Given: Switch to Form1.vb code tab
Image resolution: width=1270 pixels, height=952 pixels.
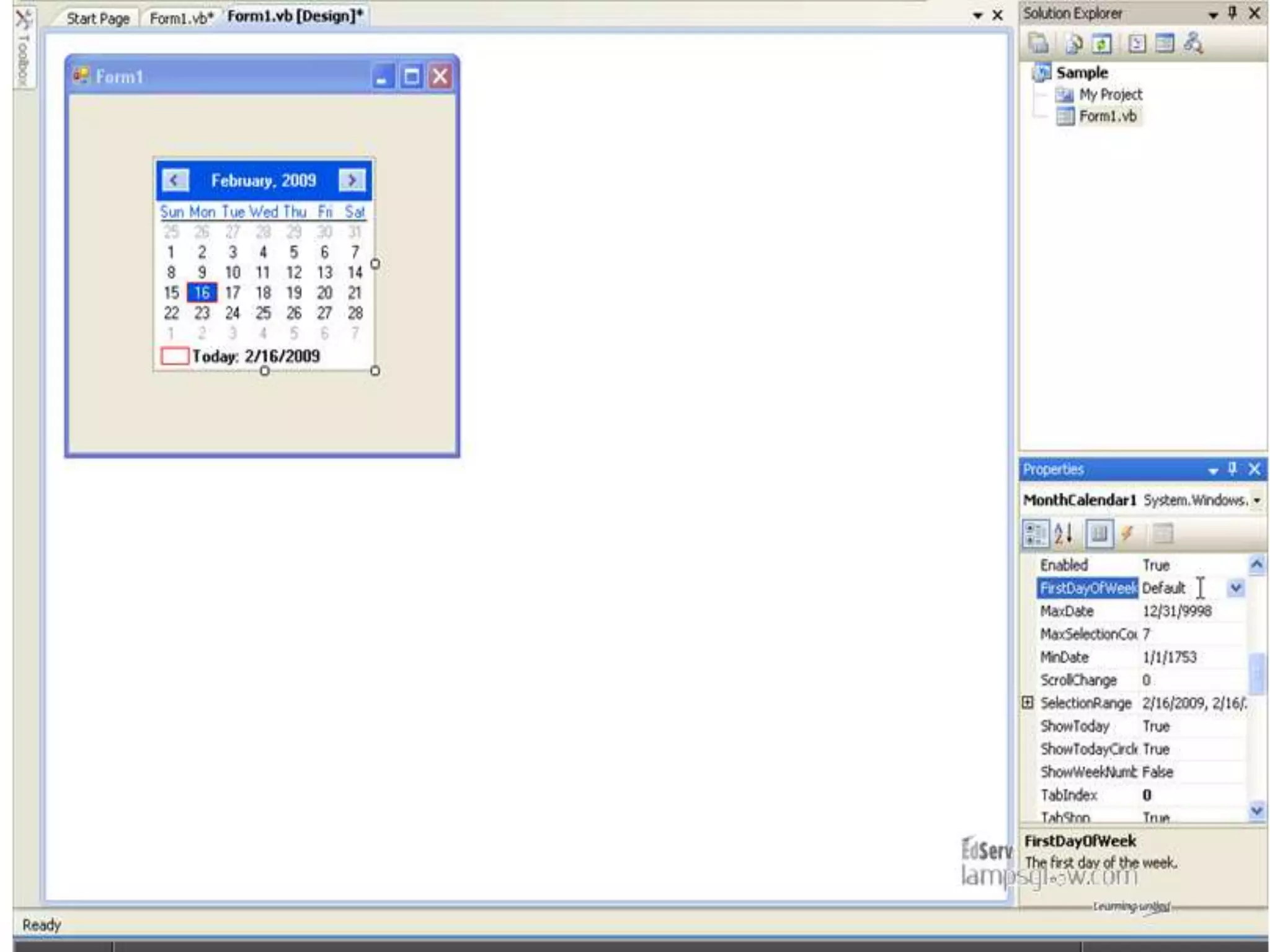Looking at the screenshot, I should (181, 19).
